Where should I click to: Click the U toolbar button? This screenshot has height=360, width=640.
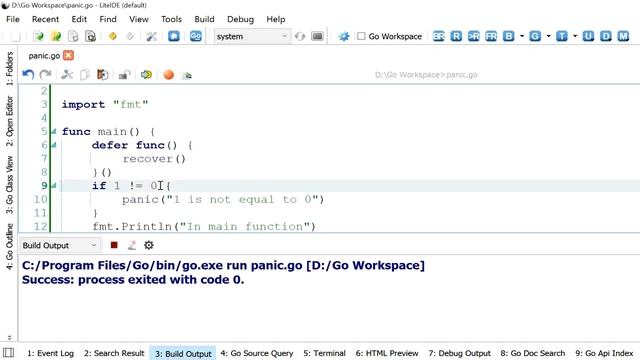588,36
